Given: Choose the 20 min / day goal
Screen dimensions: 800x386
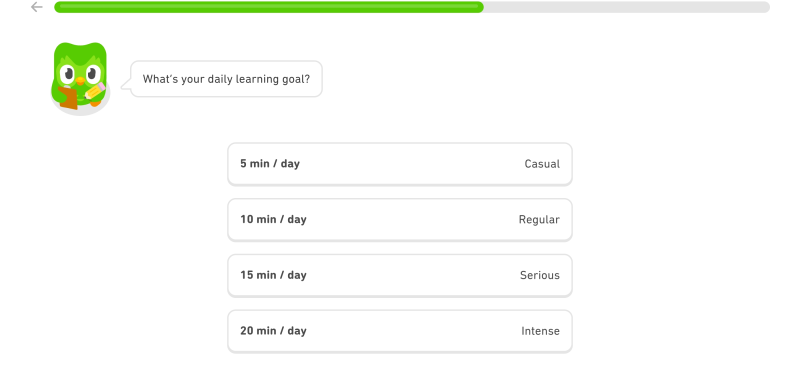Looking at the screenshot, I should 400,331.
